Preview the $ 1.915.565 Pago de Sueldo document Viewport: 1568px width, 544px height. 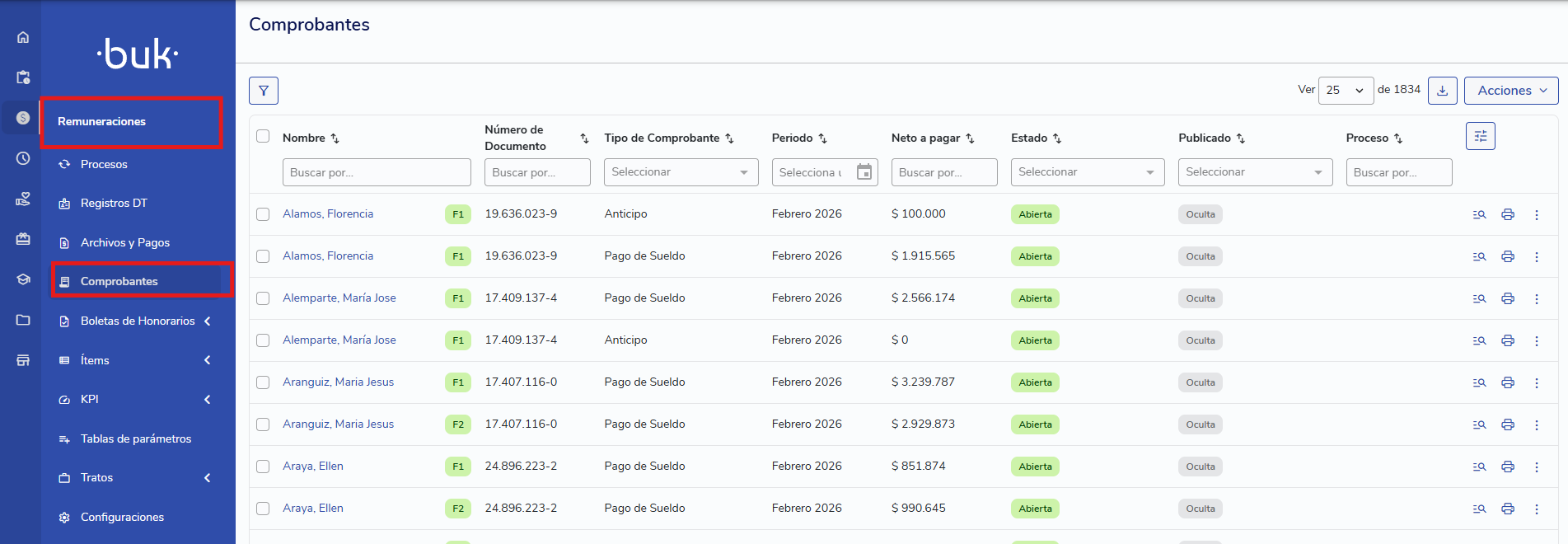[x=1479, y=256]
